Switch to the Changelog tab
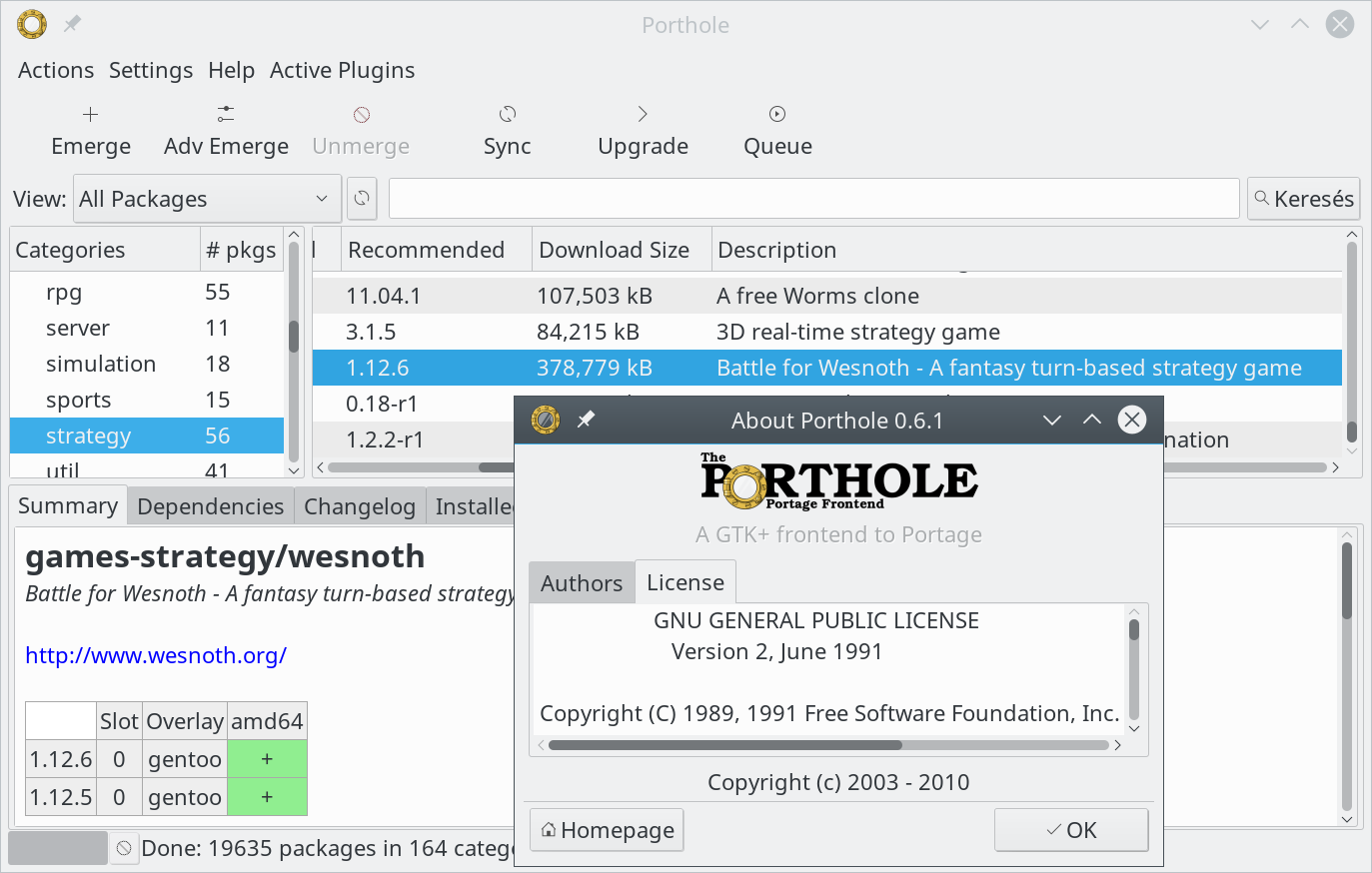This screenshot has width=1372, height=873. (360, 506)
